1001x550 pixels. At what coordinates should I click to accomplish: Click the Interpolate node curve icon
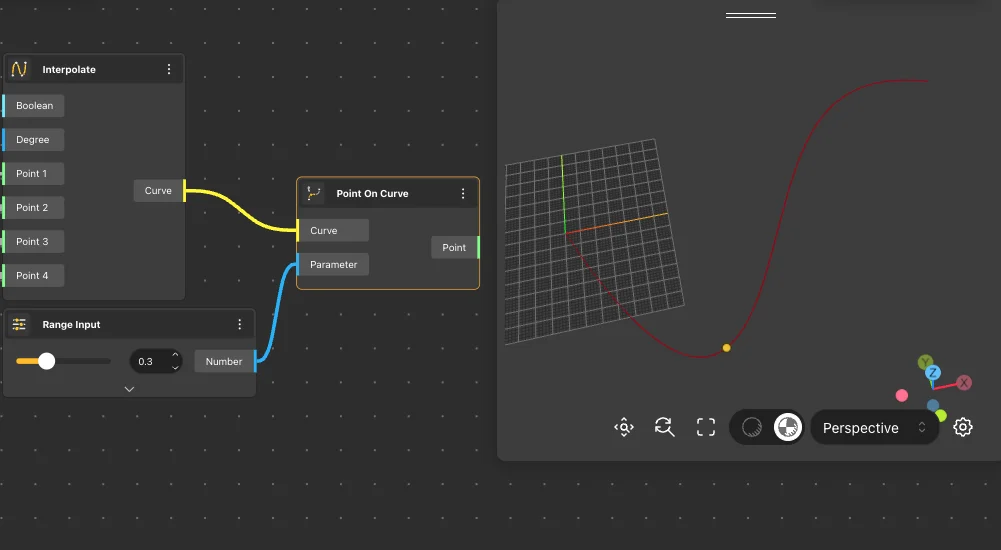pos(20,69)
